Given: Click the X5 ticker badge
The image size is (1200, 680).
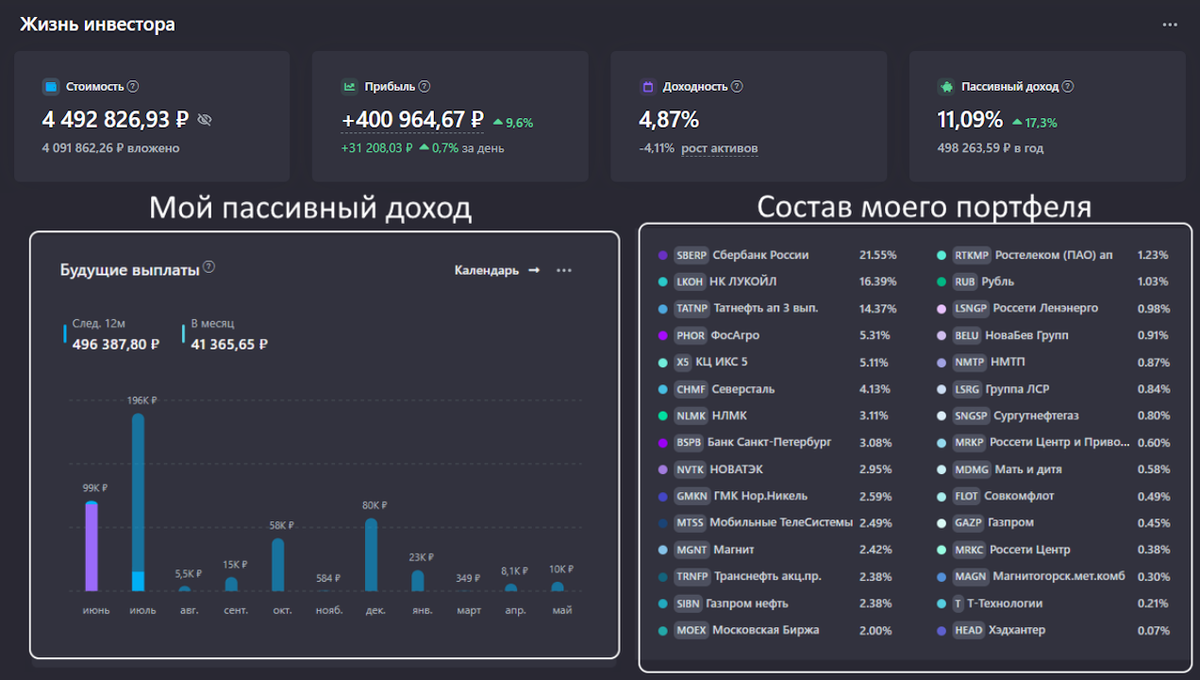Looking at the screenshot, I should point(683,362).
